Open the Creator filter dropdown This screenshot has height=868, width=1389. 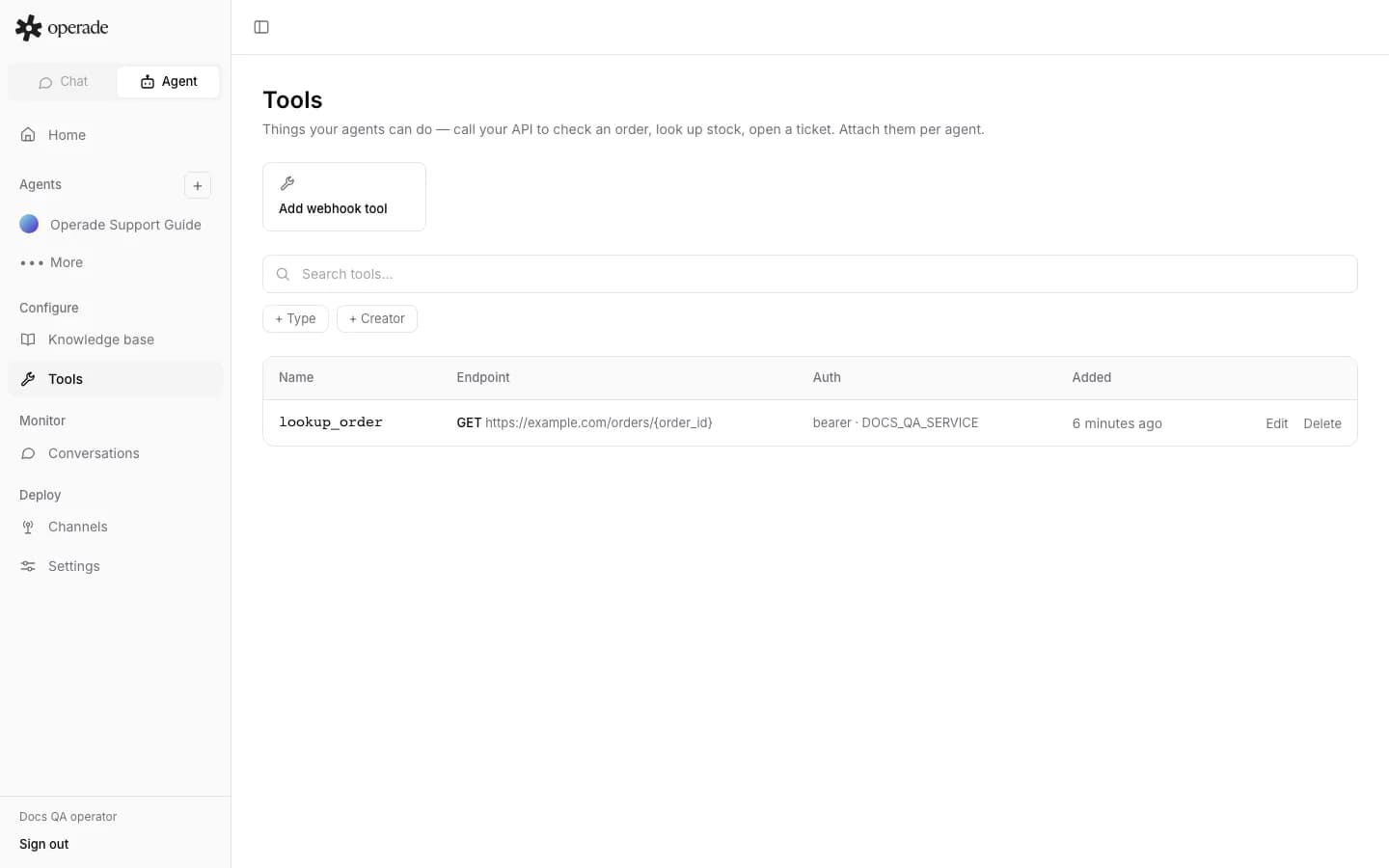(x=377, y=319)
